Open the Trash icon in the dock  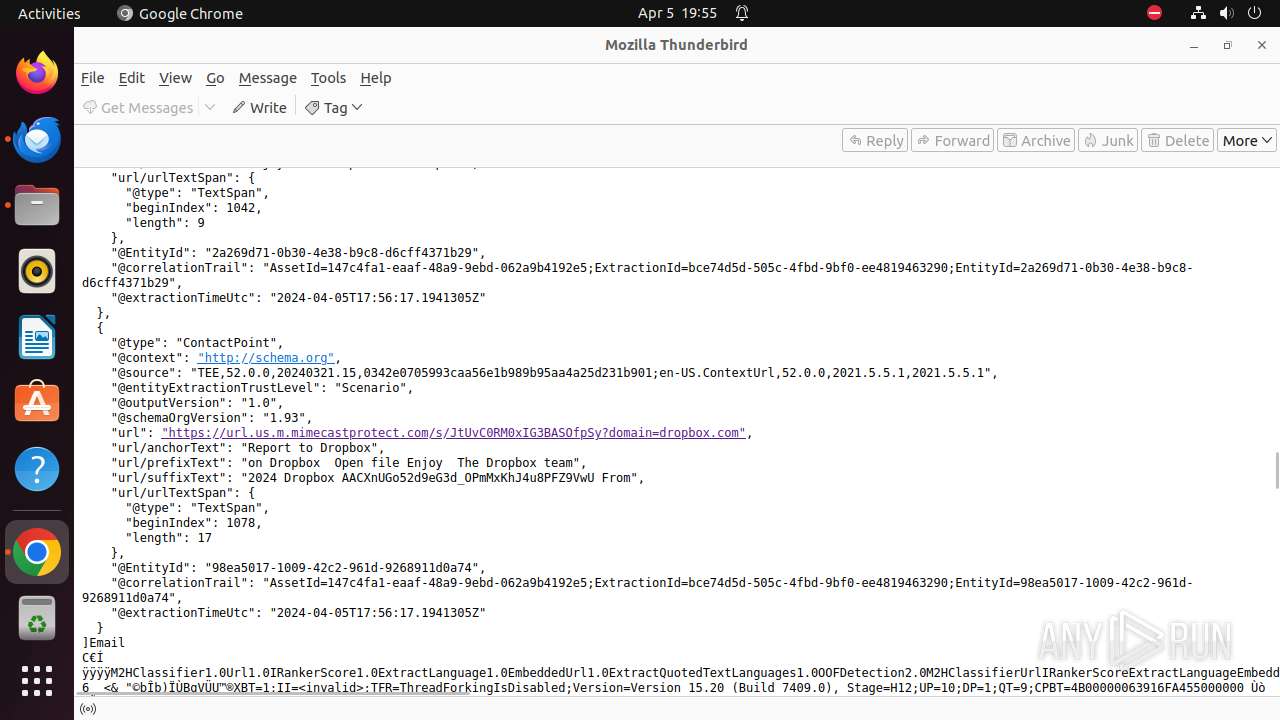37,618
